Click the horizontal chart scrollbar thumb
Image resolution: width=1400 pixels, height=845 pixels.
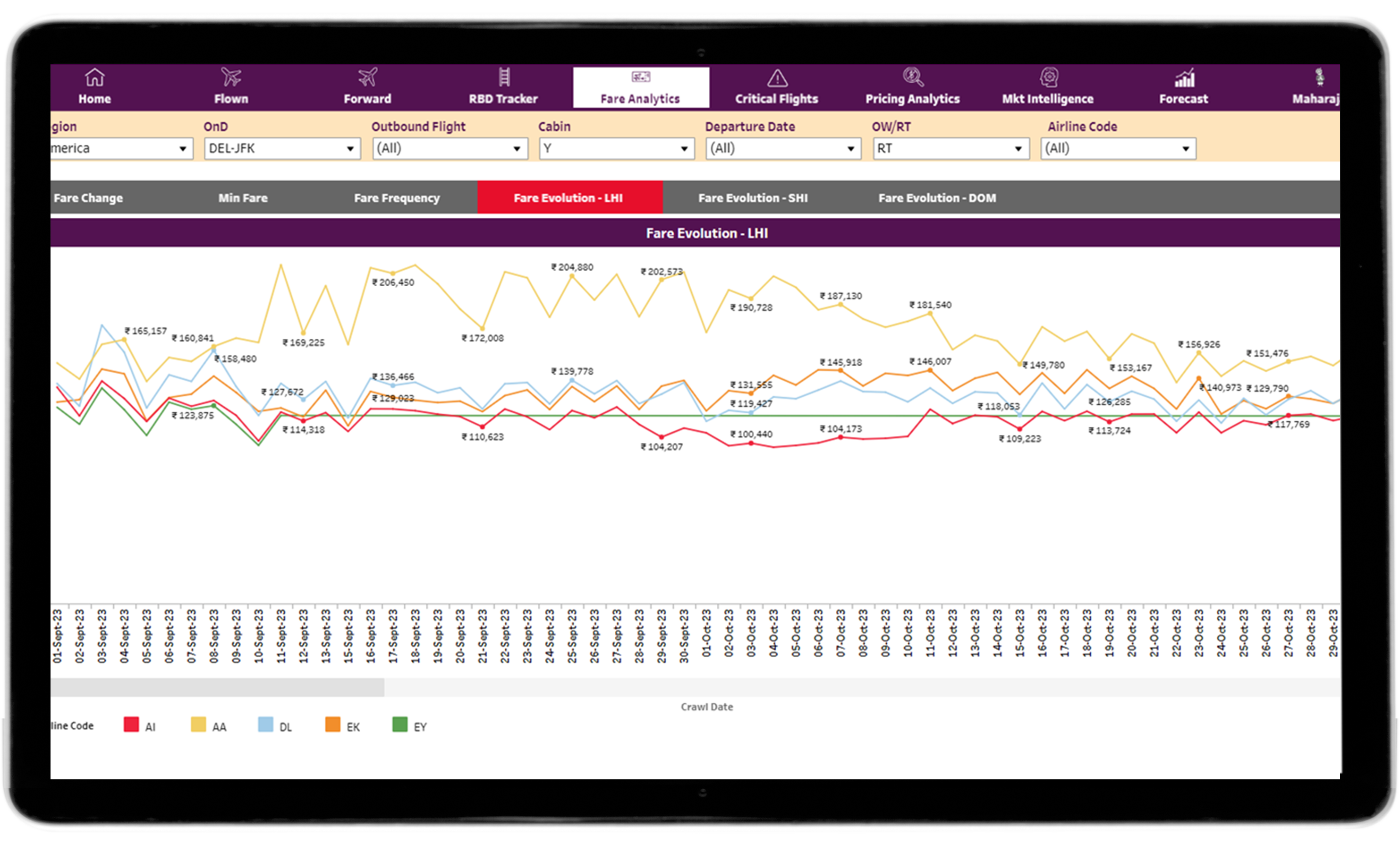click(217, 687)
